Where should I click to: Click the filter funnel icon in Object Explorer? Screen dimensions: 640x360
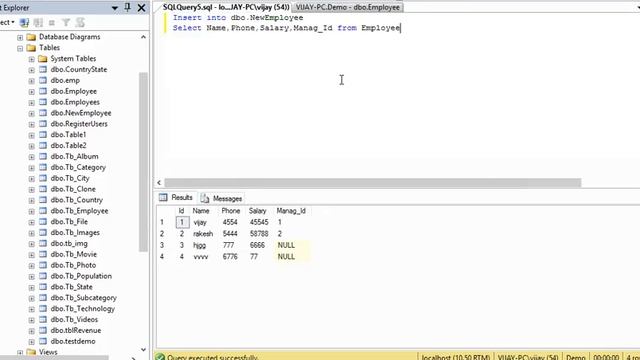coord(66,22)
